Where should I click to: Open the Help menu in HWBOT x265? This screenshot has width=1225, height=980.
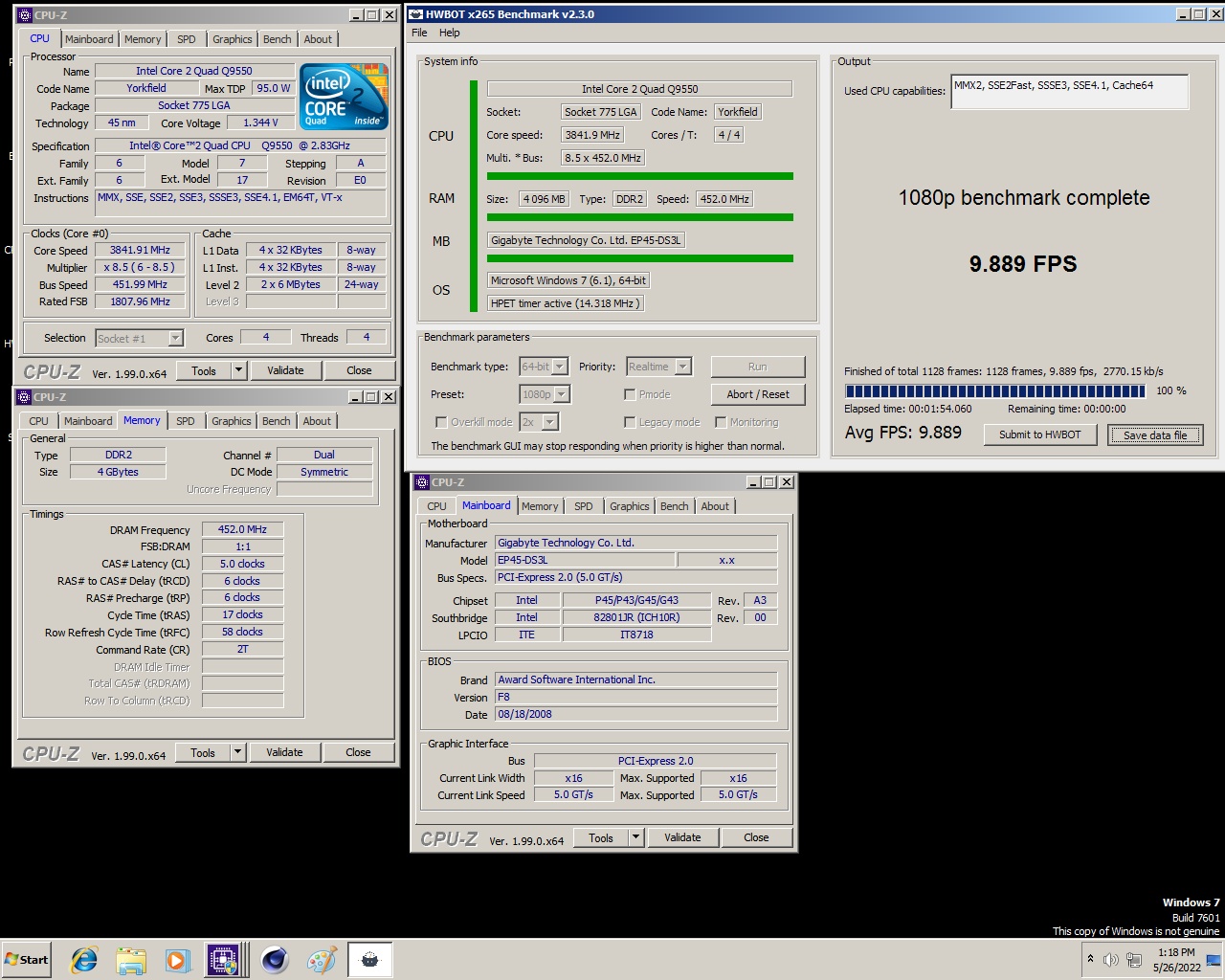click(x=450, y=33)
